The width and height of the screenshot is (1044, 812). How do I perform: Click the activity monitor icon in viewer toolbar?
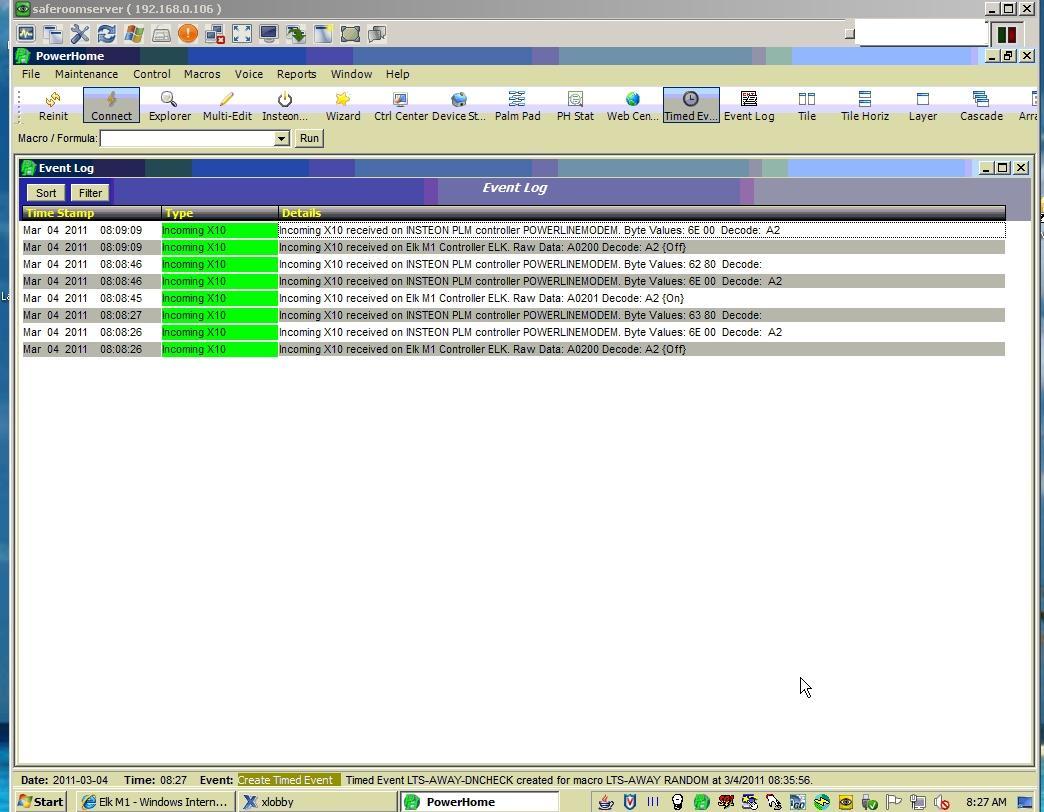26,33
